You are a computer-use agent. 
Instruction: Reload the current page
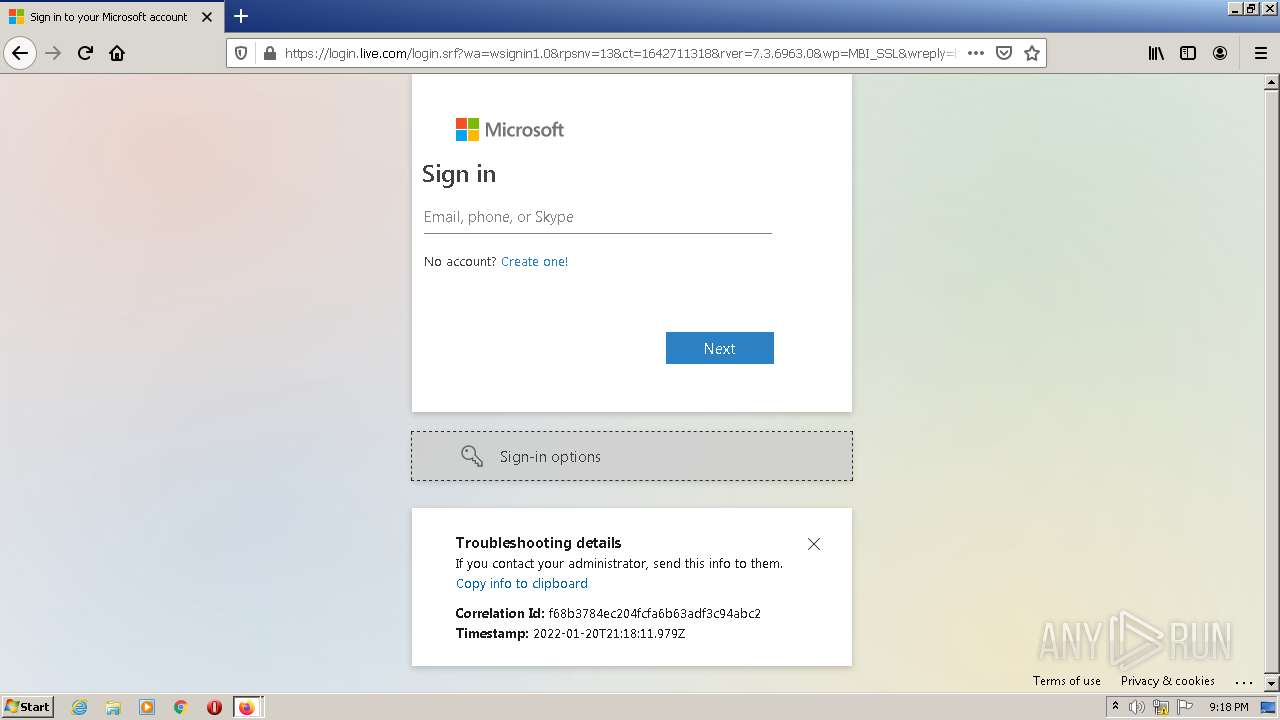[x=85, y=53]
